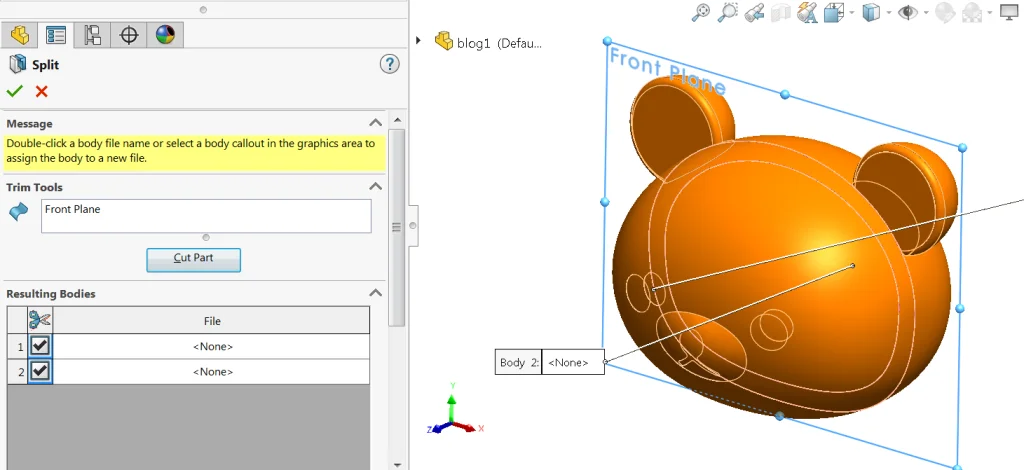This screenshot has height=470, width=1024.
Task: Click the Zoom to Area icon
Action: point(728,12)
